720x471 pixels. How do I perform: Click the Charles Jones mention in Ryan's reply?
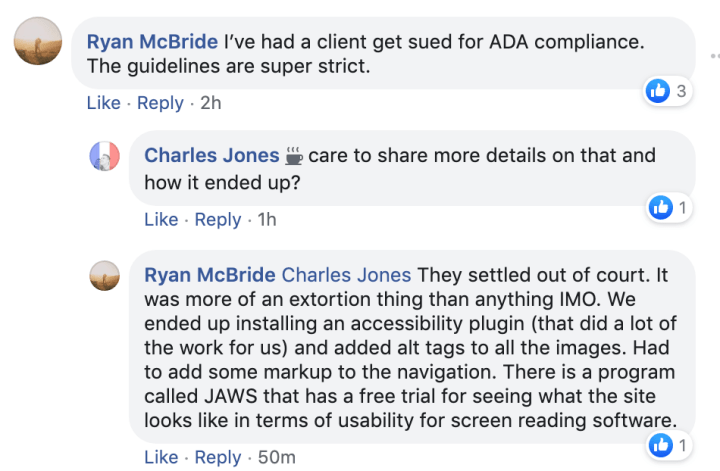point(346,274)
